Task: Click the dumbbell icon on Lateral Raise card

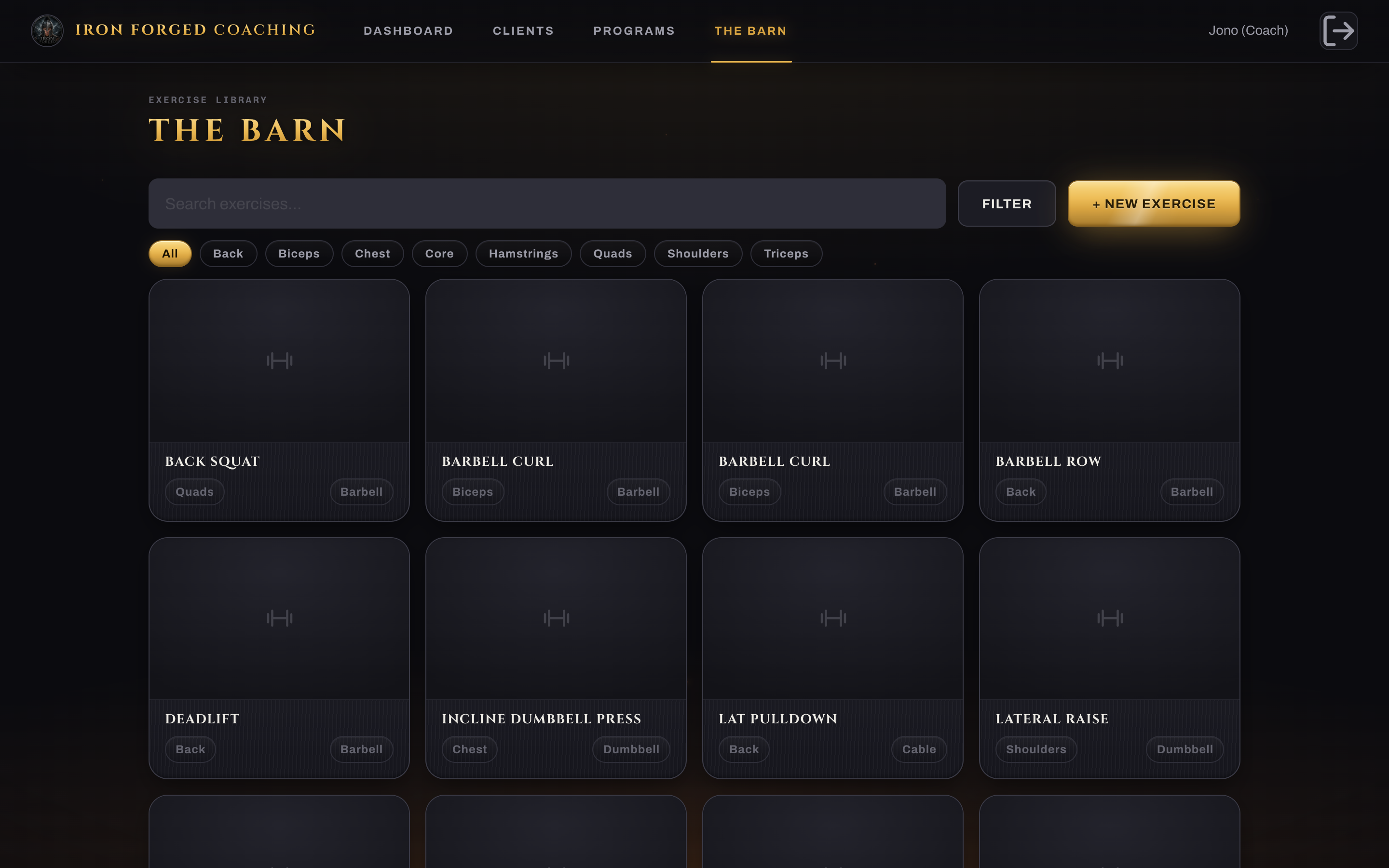Action: click(x=1110, y=618)
